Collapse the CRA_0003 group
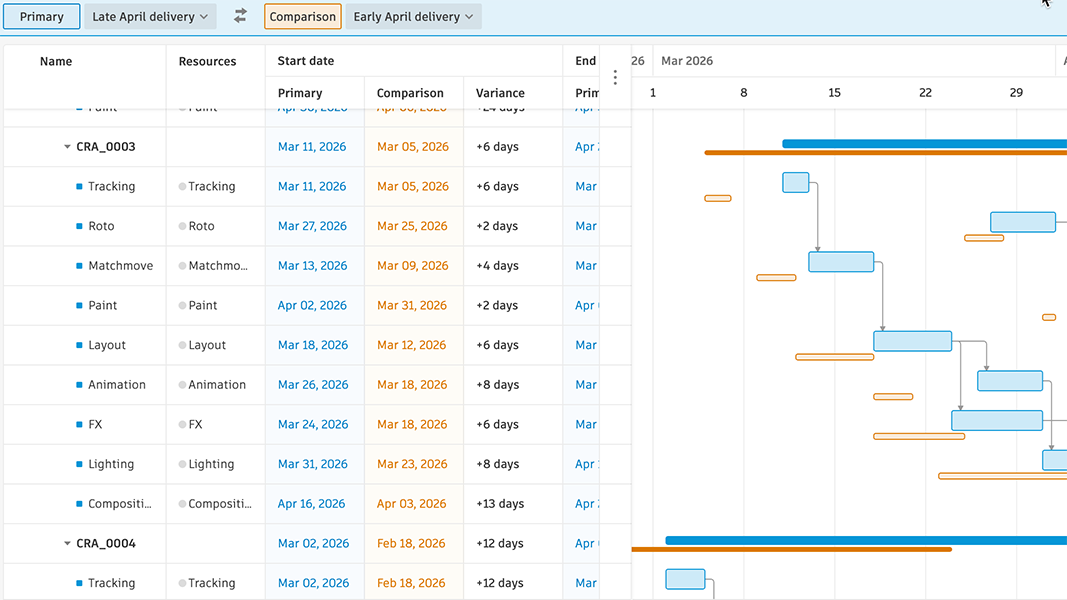The image size is (1067, 600). [x=67, y=147]
